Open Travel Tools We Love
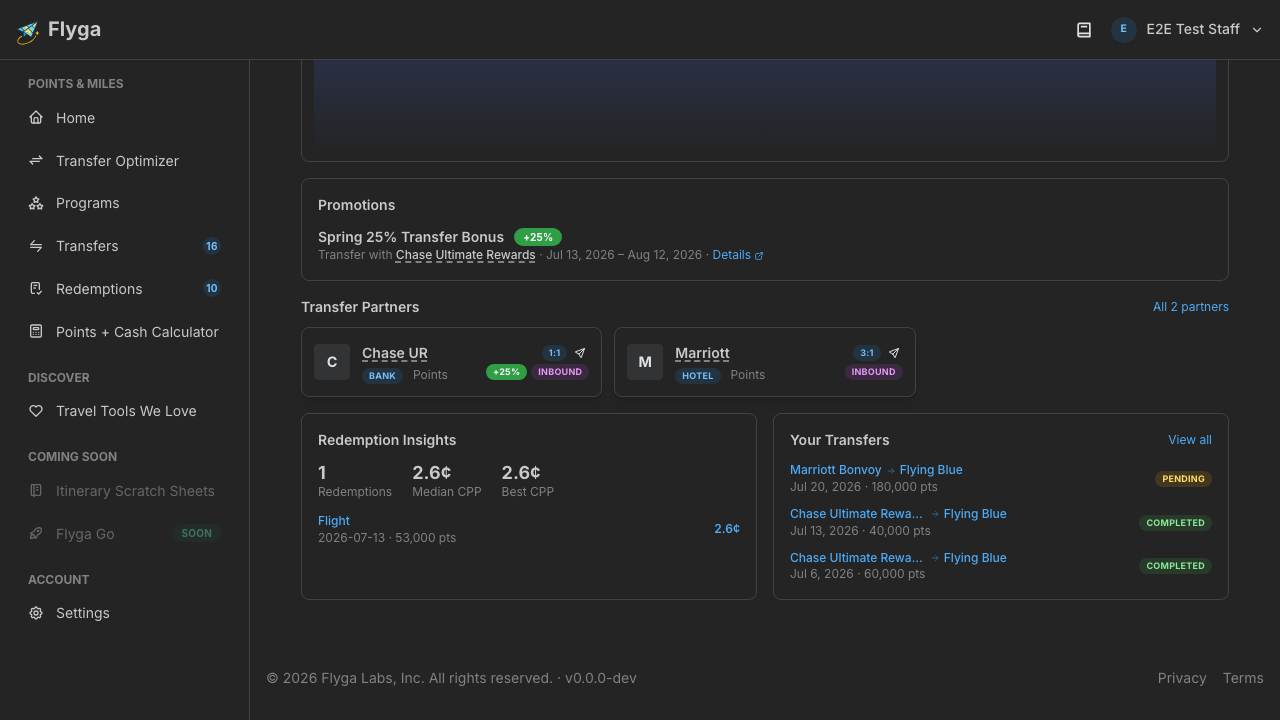 click(x=124, y=411)
